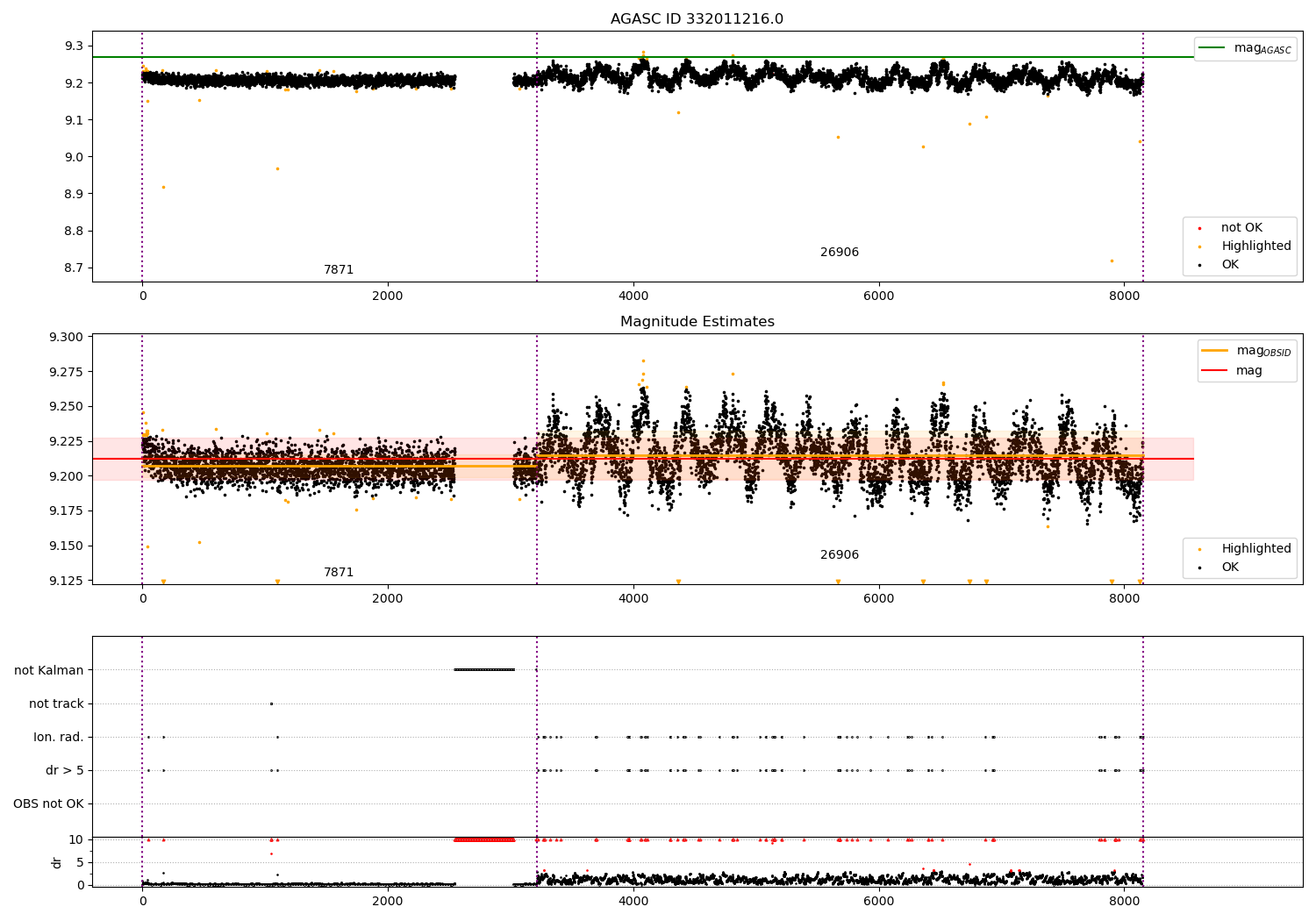
Task: Click the "26906" obsid label in Magnitude Estimates plot
Action: 840,555
